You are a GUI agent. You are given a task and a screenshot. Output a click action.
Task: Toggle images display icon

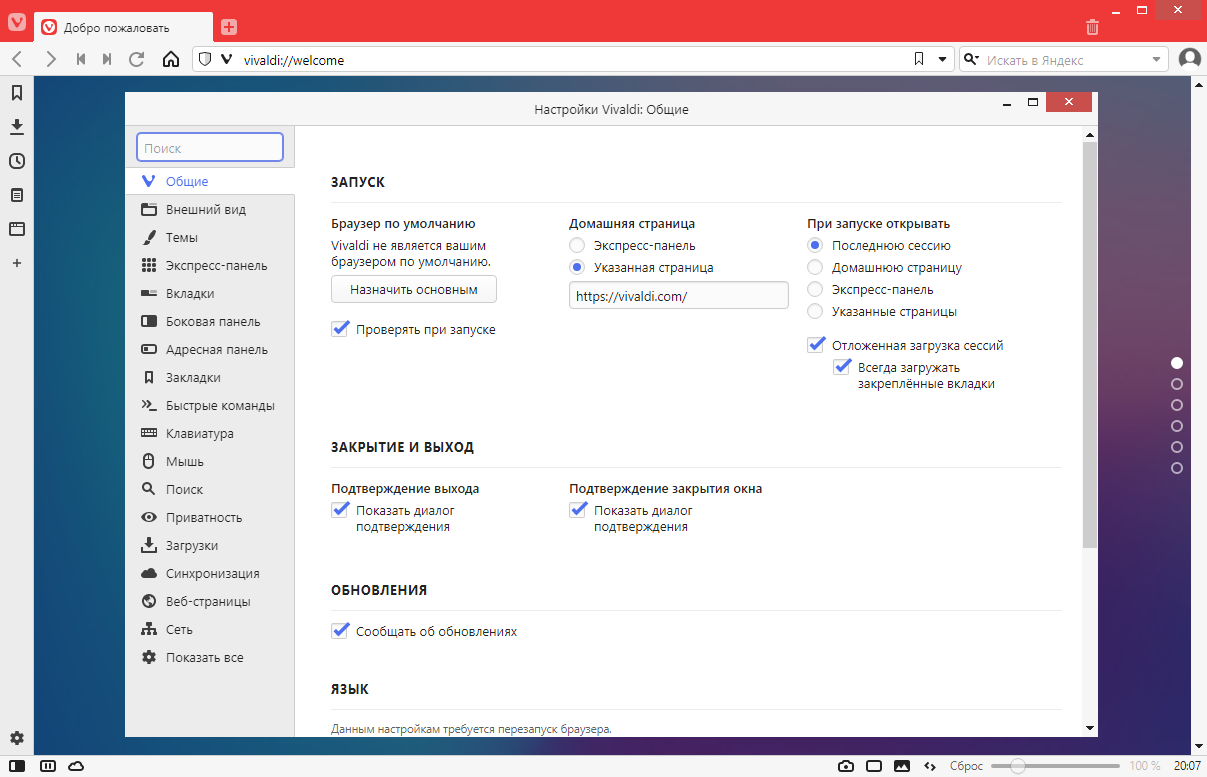902,766
